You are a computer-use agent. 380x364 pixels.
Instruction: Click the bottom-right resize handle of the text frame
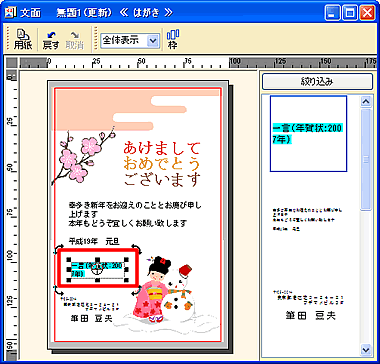[x=127, y=281]
